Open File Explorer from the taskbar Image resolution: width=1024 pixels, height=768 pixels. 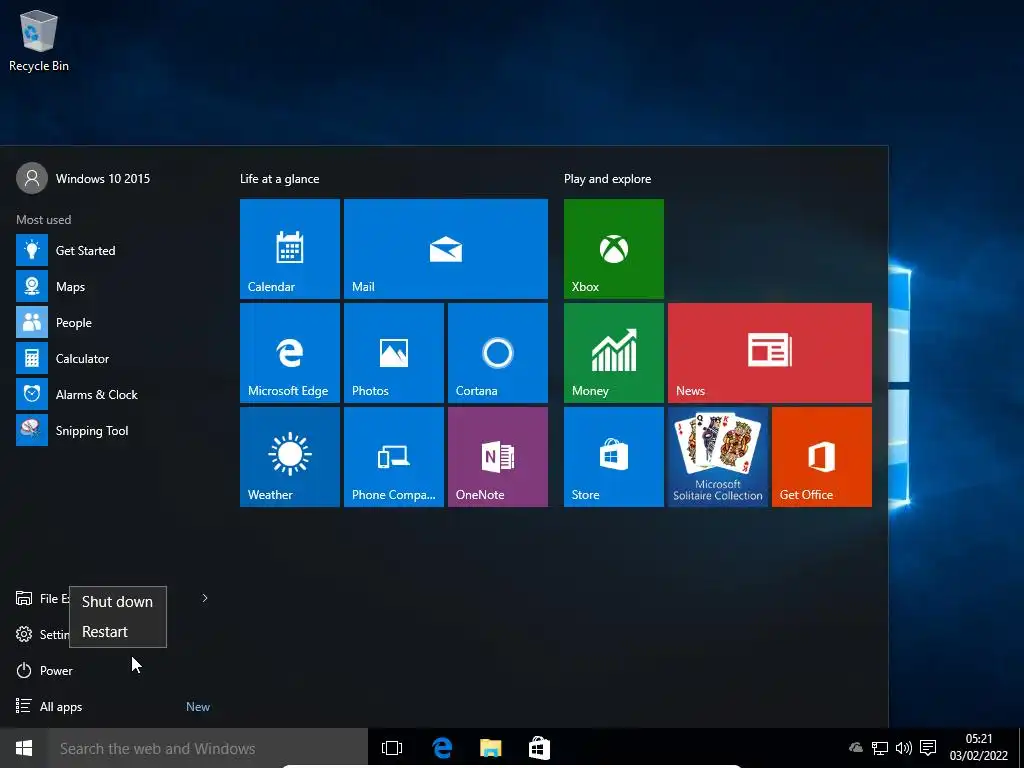pyautogui.click(x=490, y=748)
